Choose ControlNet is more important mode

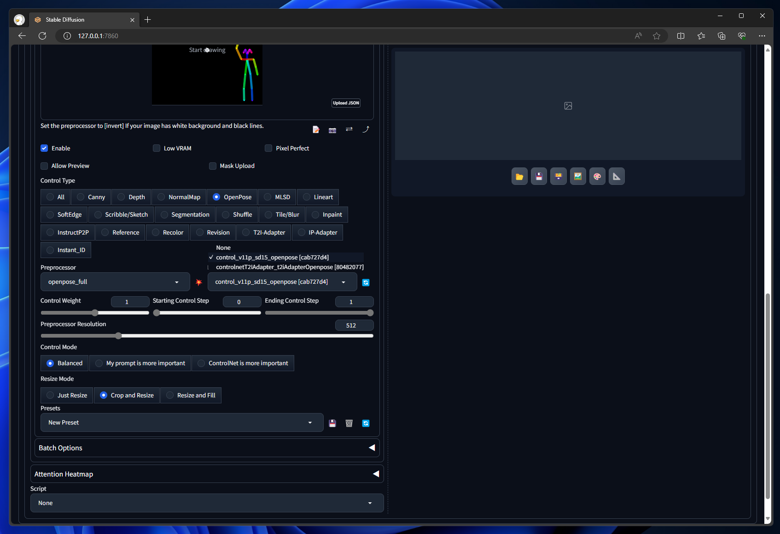(243, 363)
